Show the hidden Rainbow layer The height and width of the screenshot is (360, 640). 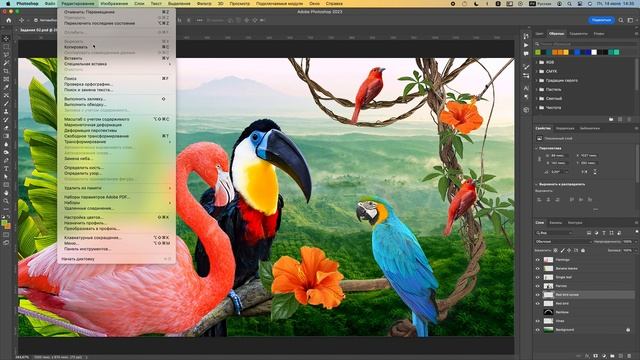pyautogui.click(x=538, y=312)
